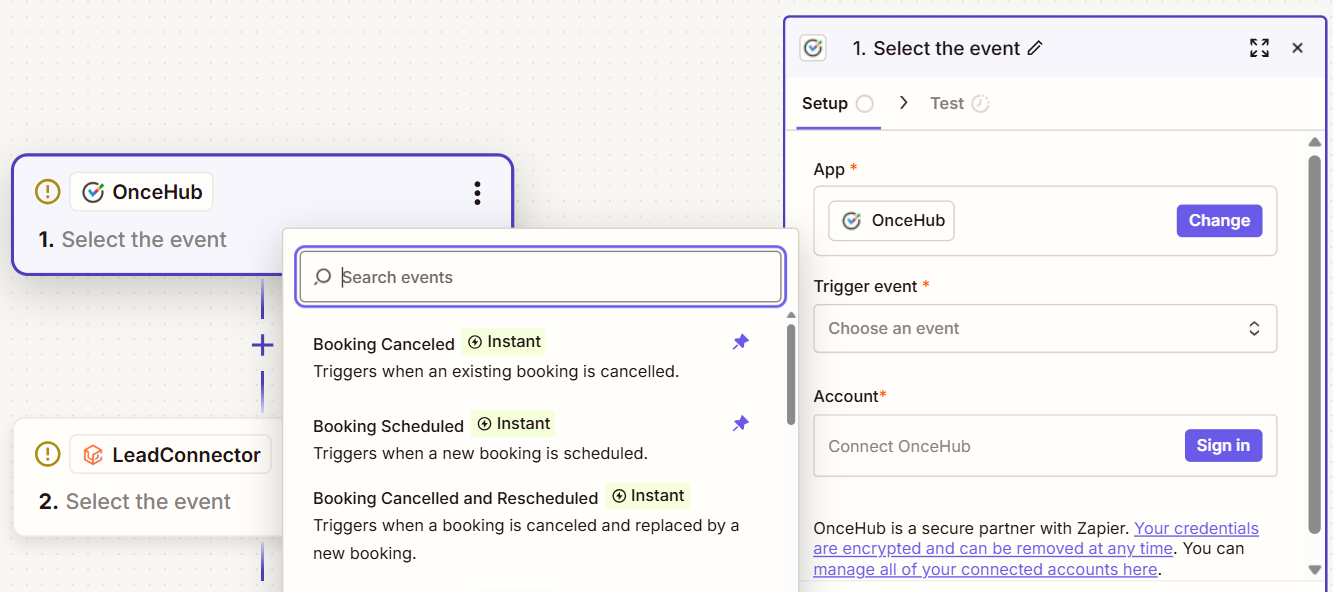The height and width of the screenshot is (592, 1333).
Task: Click the OnceHub icon in the panel header
Action: [x=813, y=48]
